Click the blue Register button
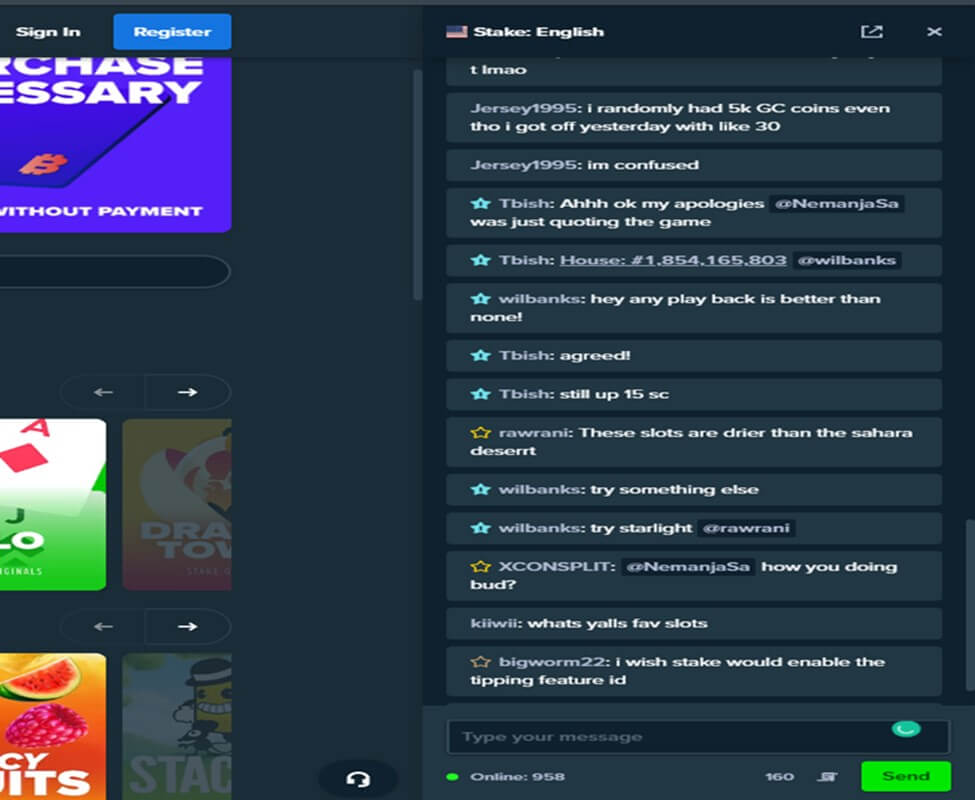Screen dimensions: 975x800 [x=172, y=32]
